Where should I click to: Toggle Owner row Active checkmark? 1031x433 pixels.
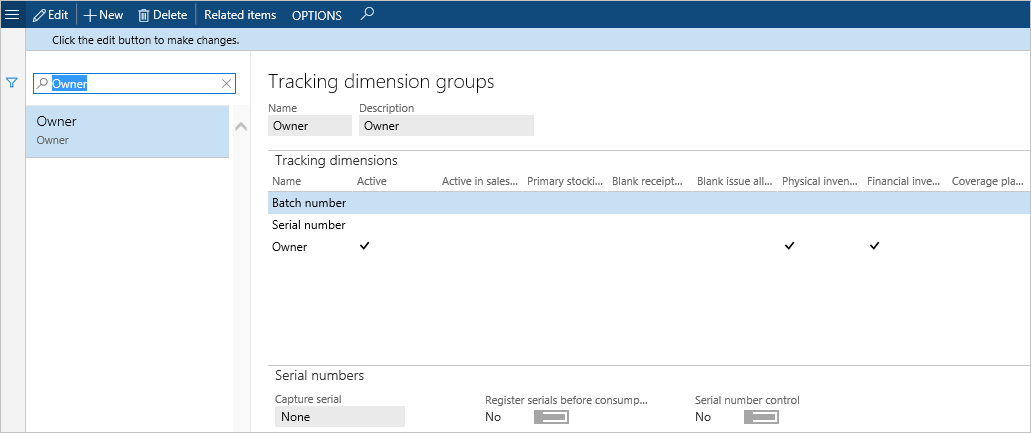364,246
